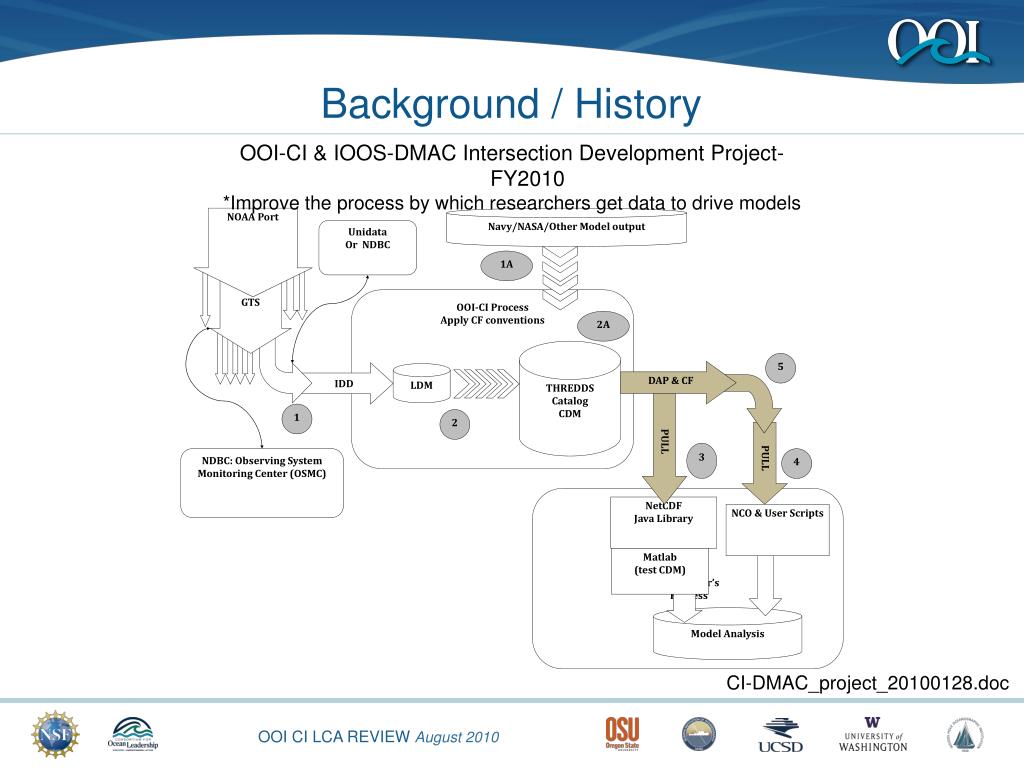
Task: Click the OOI CI LCA REVIEW August 2010 footer
Action: click(x=378, y=737)
